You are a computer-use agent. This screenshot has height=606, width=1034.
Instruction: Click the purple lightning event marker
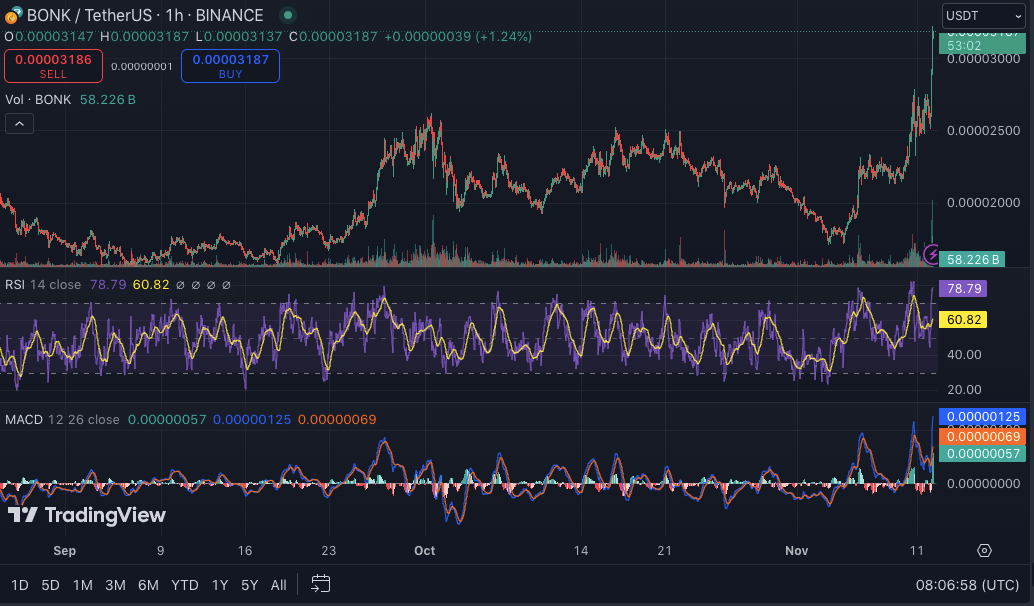[x=931, y=255]
